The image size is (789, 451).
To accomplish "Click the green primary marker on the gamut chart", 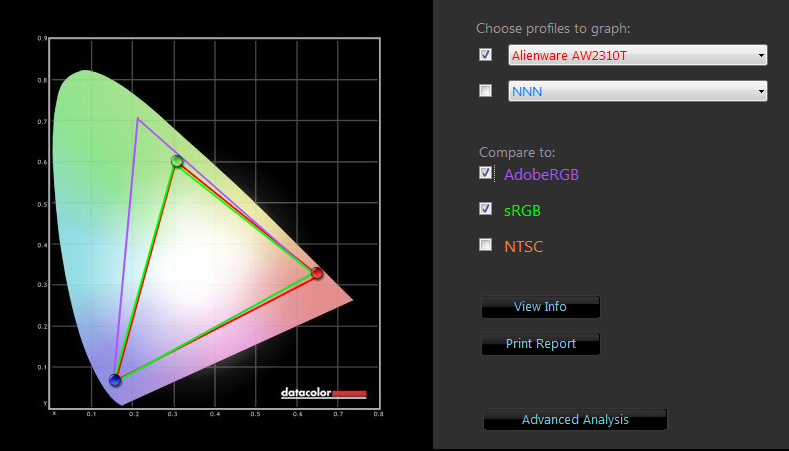I will point(177,161).
